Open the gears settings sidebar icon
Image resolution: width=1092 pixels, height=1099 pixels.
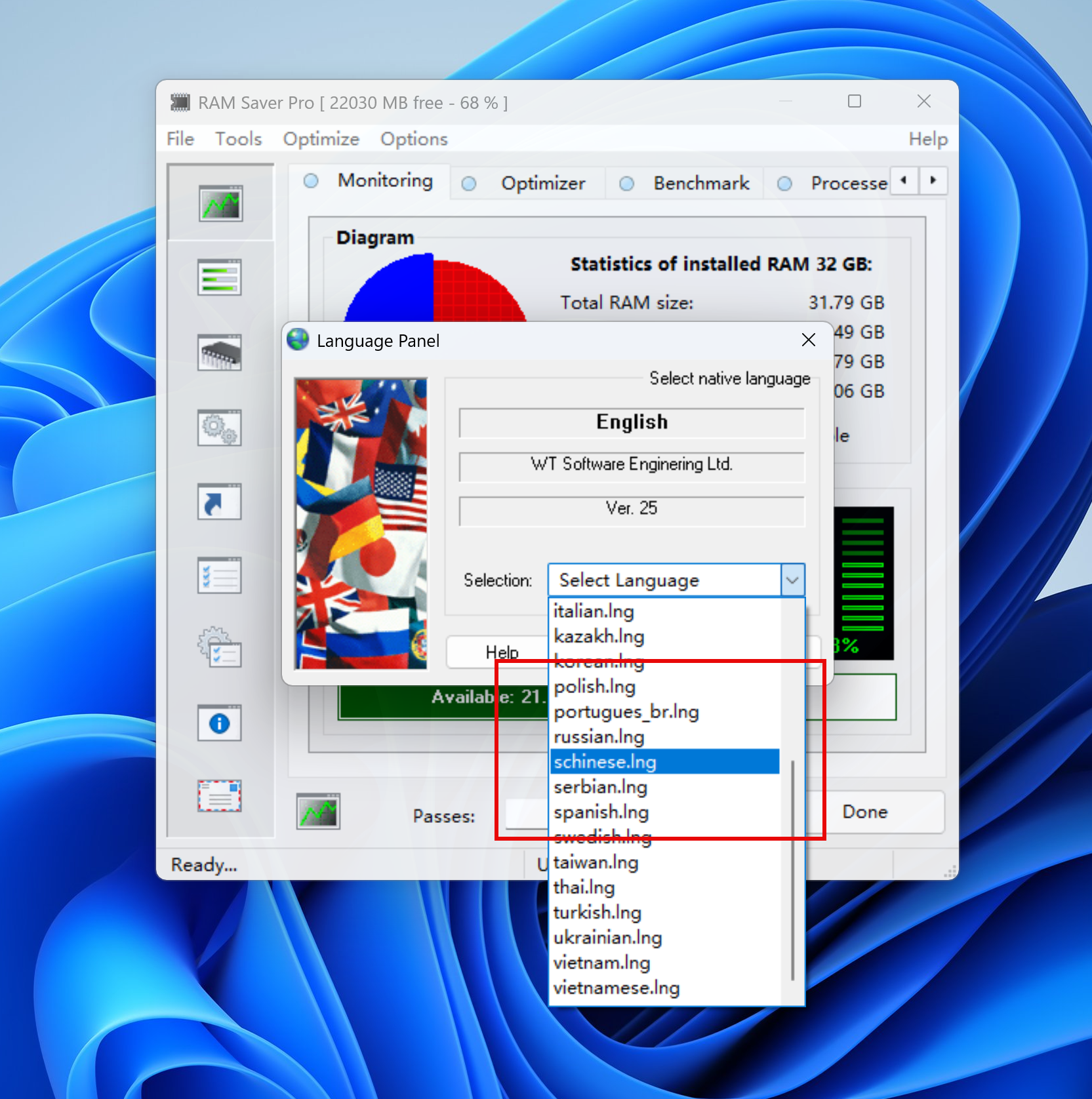tap(220, 428)
